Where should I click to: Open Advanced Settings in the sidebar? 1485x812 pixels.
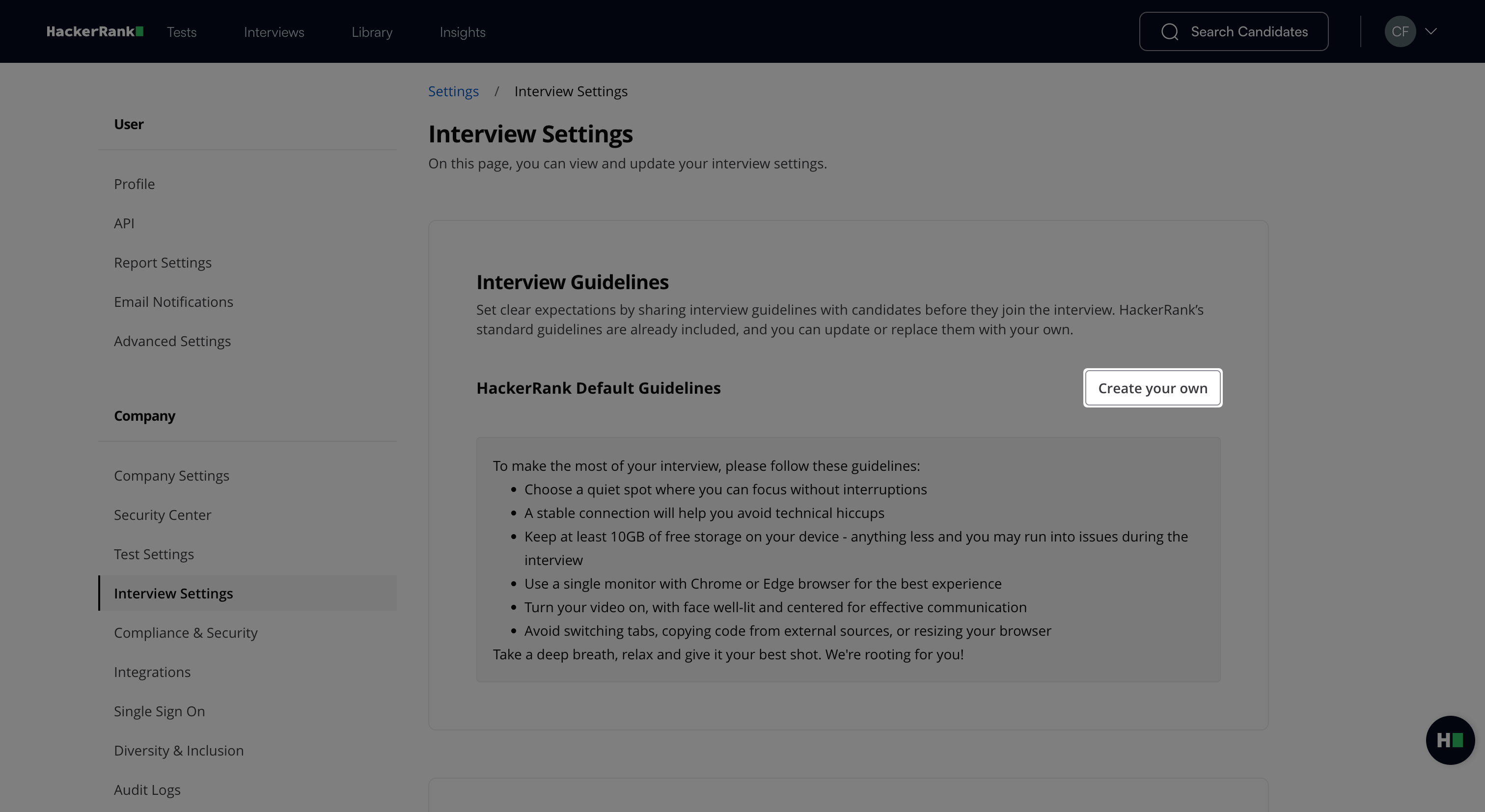coord(172,341)
